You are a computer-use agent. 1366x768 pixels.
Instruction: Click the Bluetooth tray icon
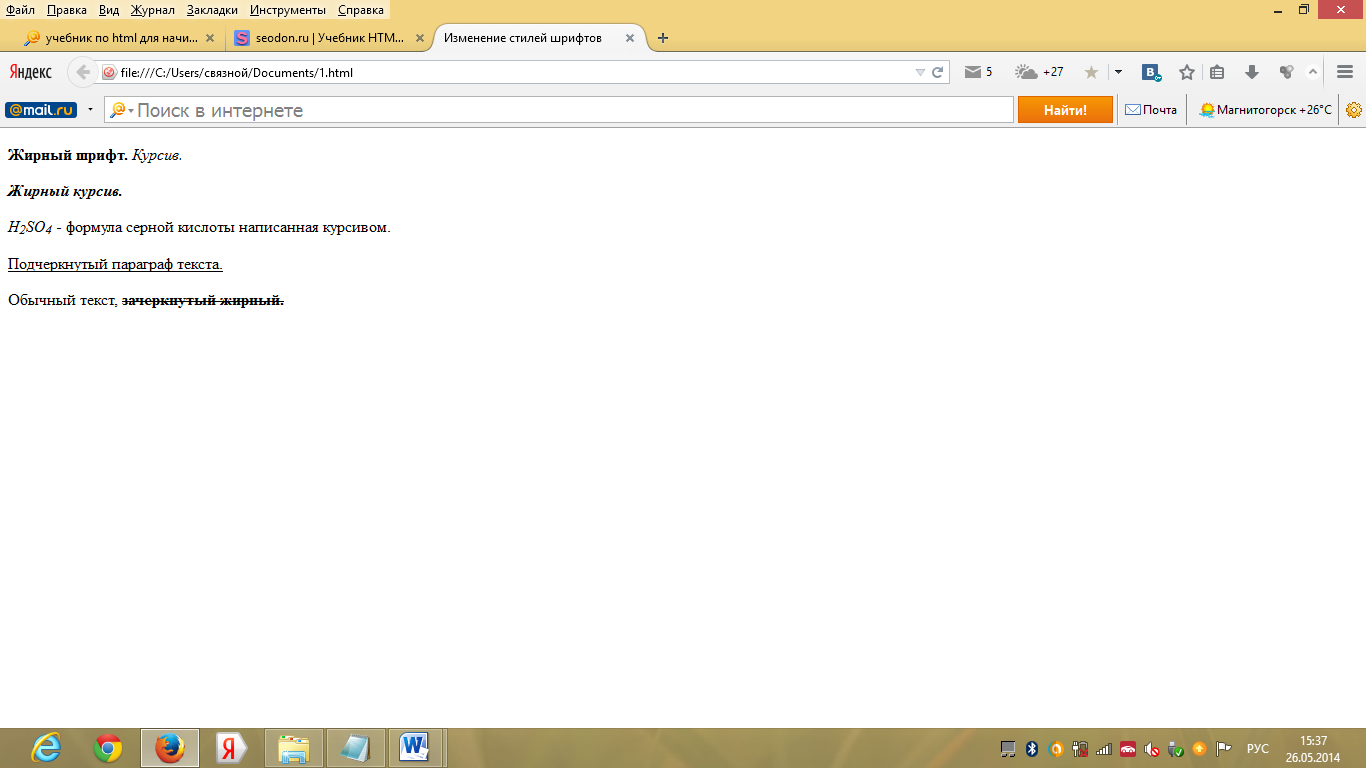[1032, 749]
